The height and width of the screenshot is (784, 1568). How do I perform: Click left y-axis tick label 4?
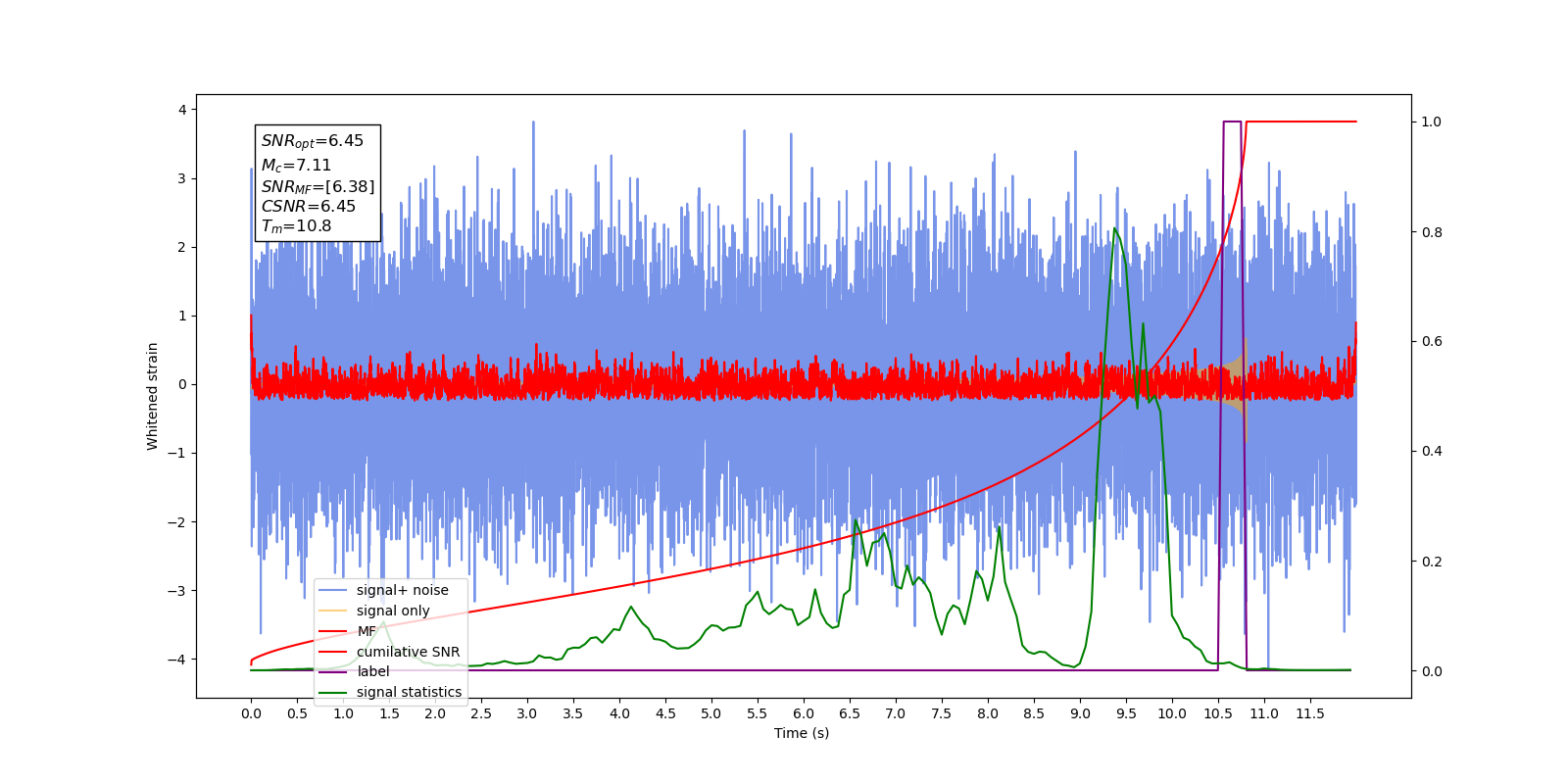(x=182, y=110)
